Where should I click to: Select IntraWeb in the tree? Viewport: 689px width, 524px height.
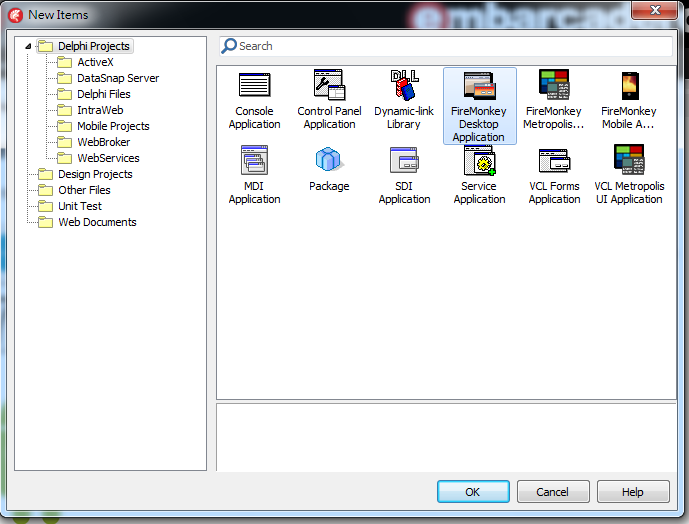[100, 110]
